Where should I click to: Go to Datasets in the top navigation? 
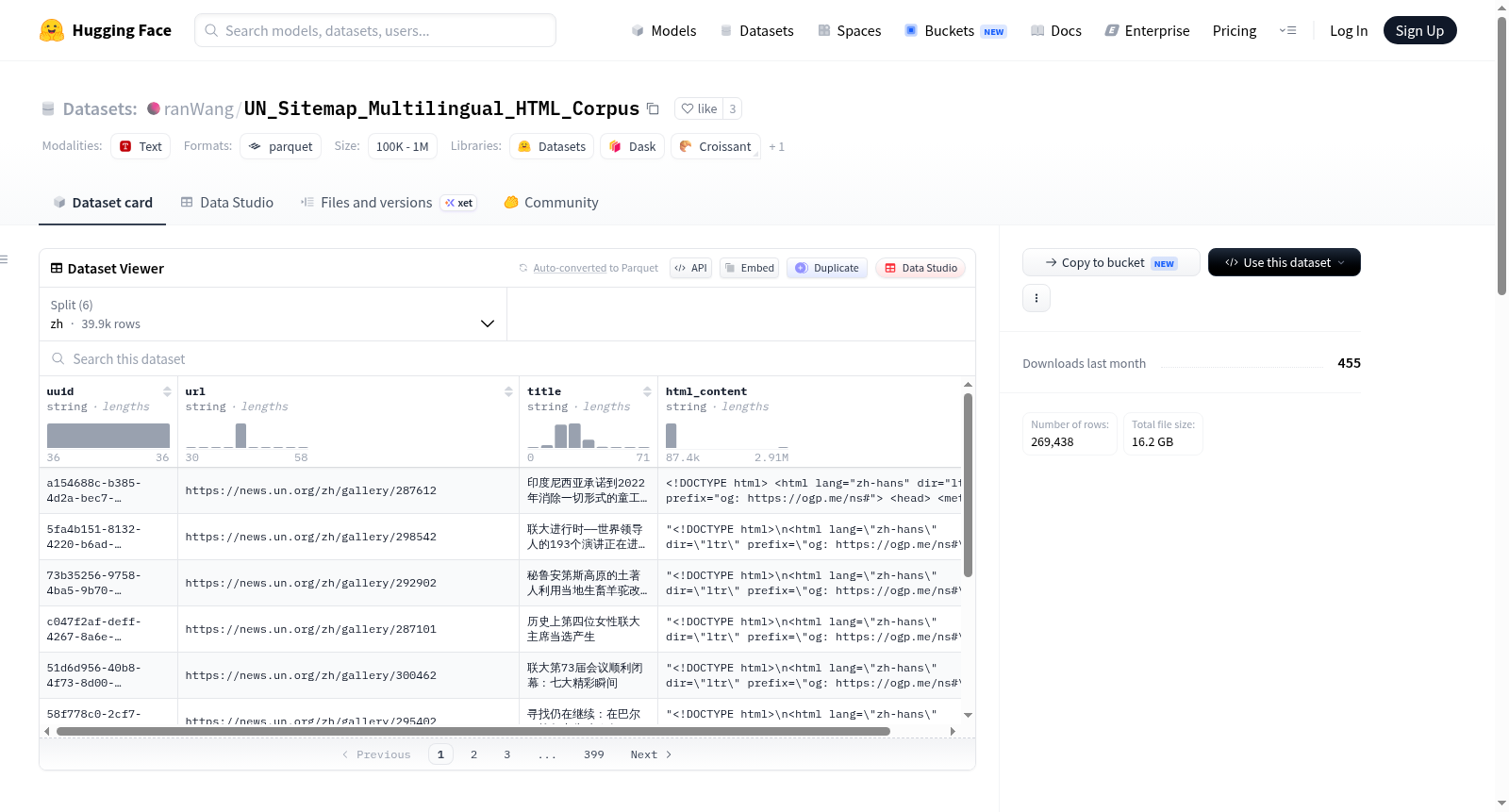tap(756, 30)
